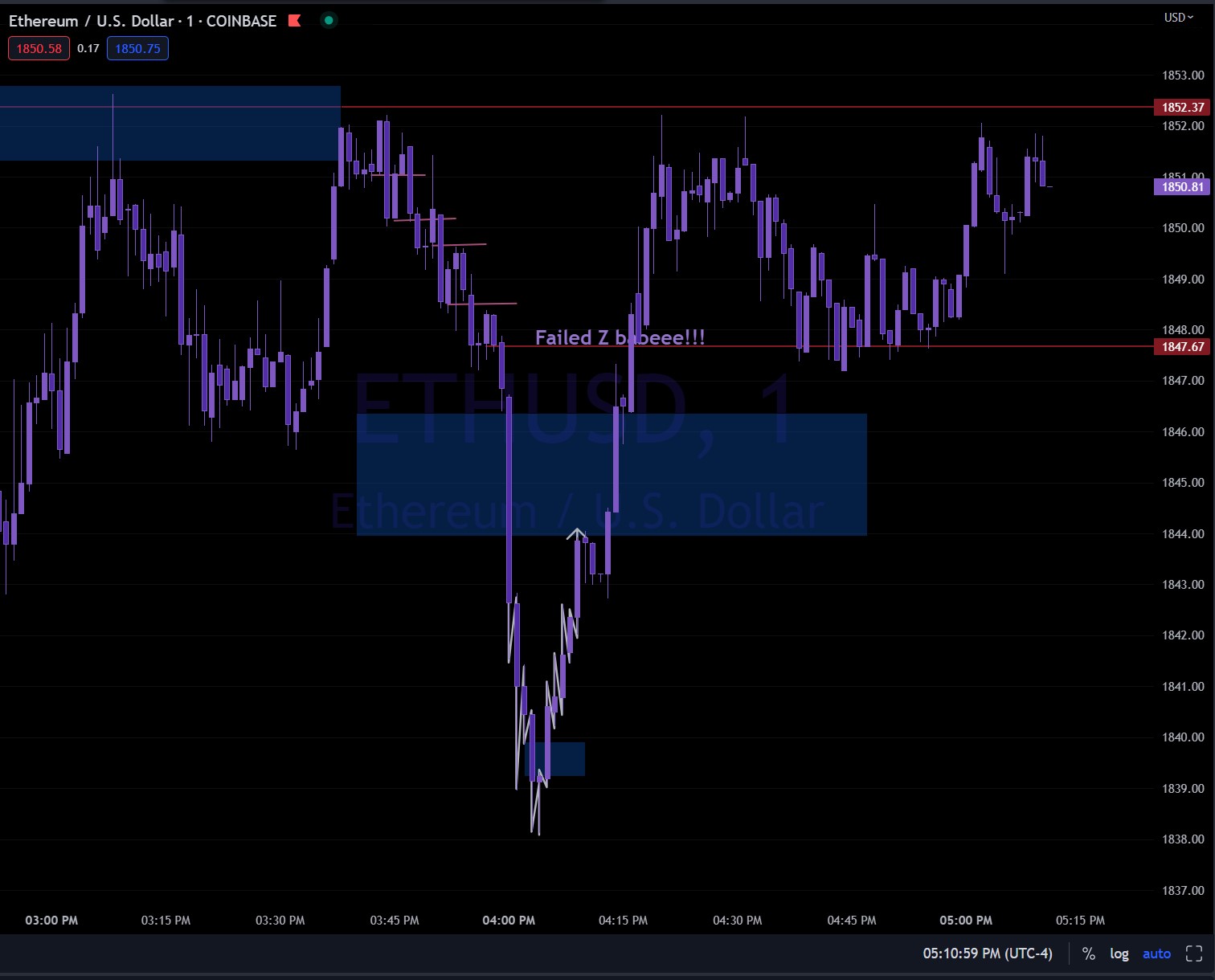Click the 1841.00 price scale value

point(1183,687)
